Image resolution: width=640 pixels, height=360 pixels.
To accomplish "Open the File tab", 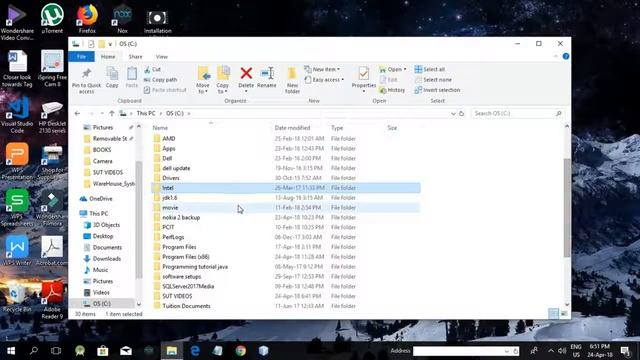I will tap(81, 57).
